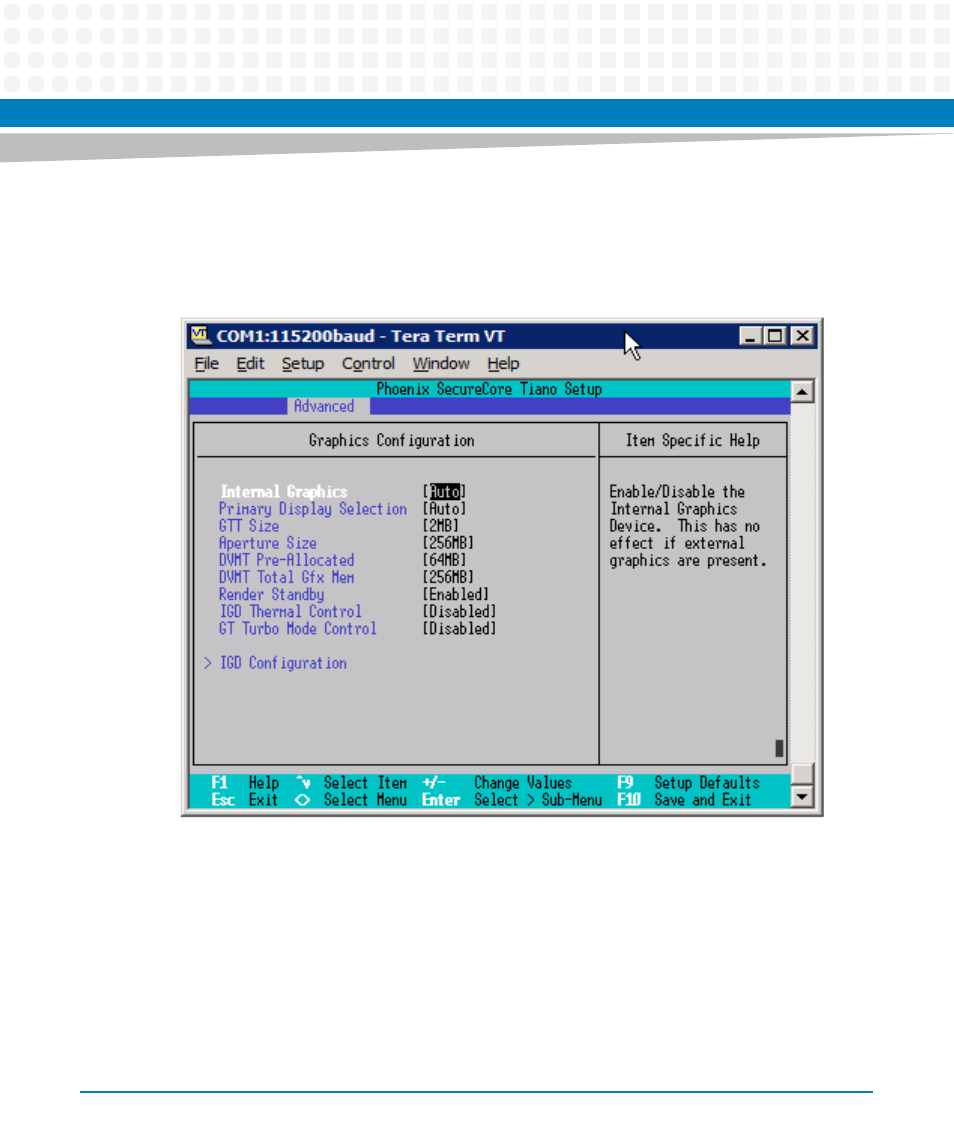Select the GT Turbo Mode Control setting
Image resolution: width=954 pixels, height=1145 pixels.
coord(298,629)
